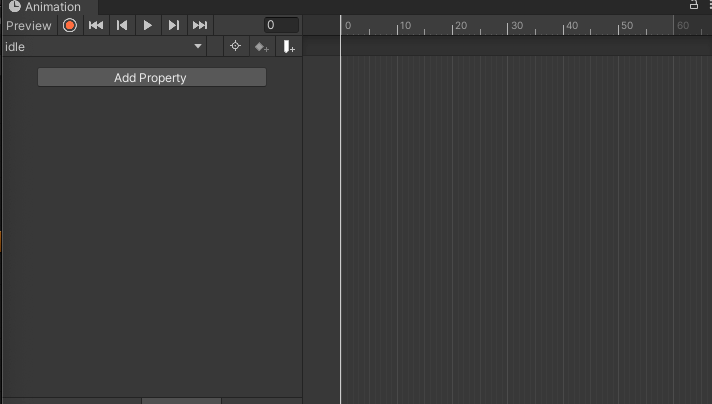This screenshot has width=712, height=404.
Task: Go to the previous keyframe
Action: 122,25
